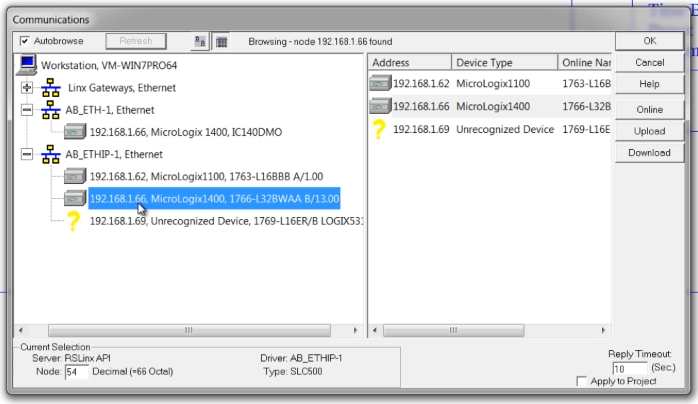Select 192.168.1.66, MicroLogix1400, 1766-L32BWAA entry
698x404 pixels.
tap(214, 198)
